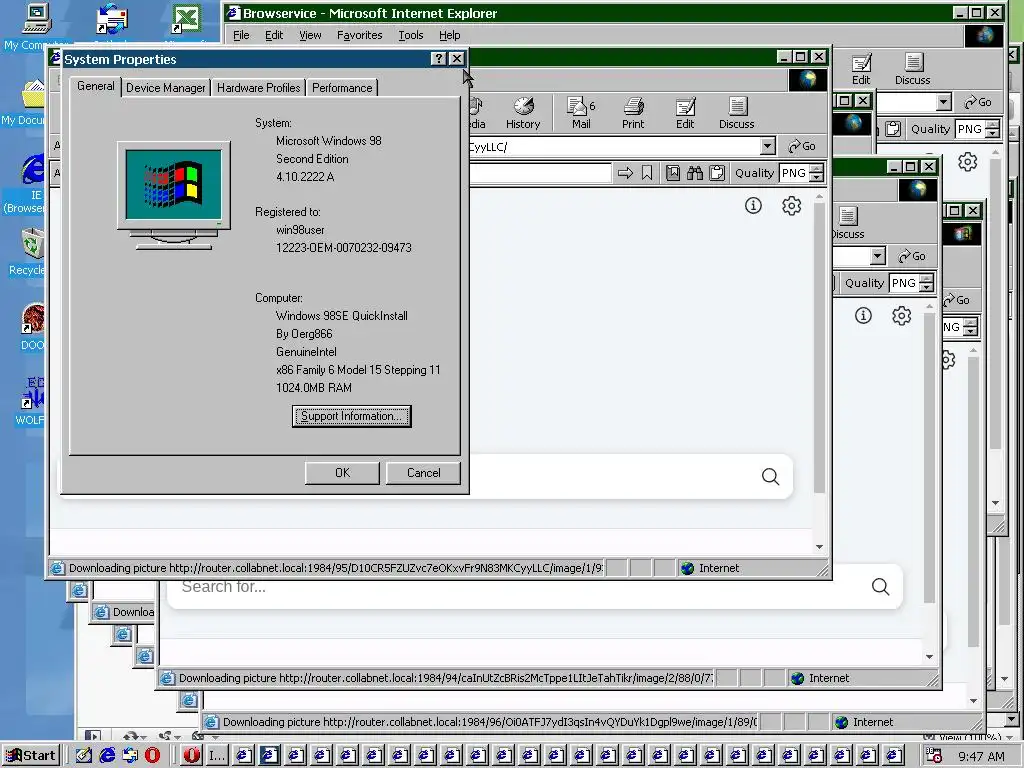Click gear icon in the 'Search for...' window
This screenshot has width=1024, height=768.
pos(901,316)
